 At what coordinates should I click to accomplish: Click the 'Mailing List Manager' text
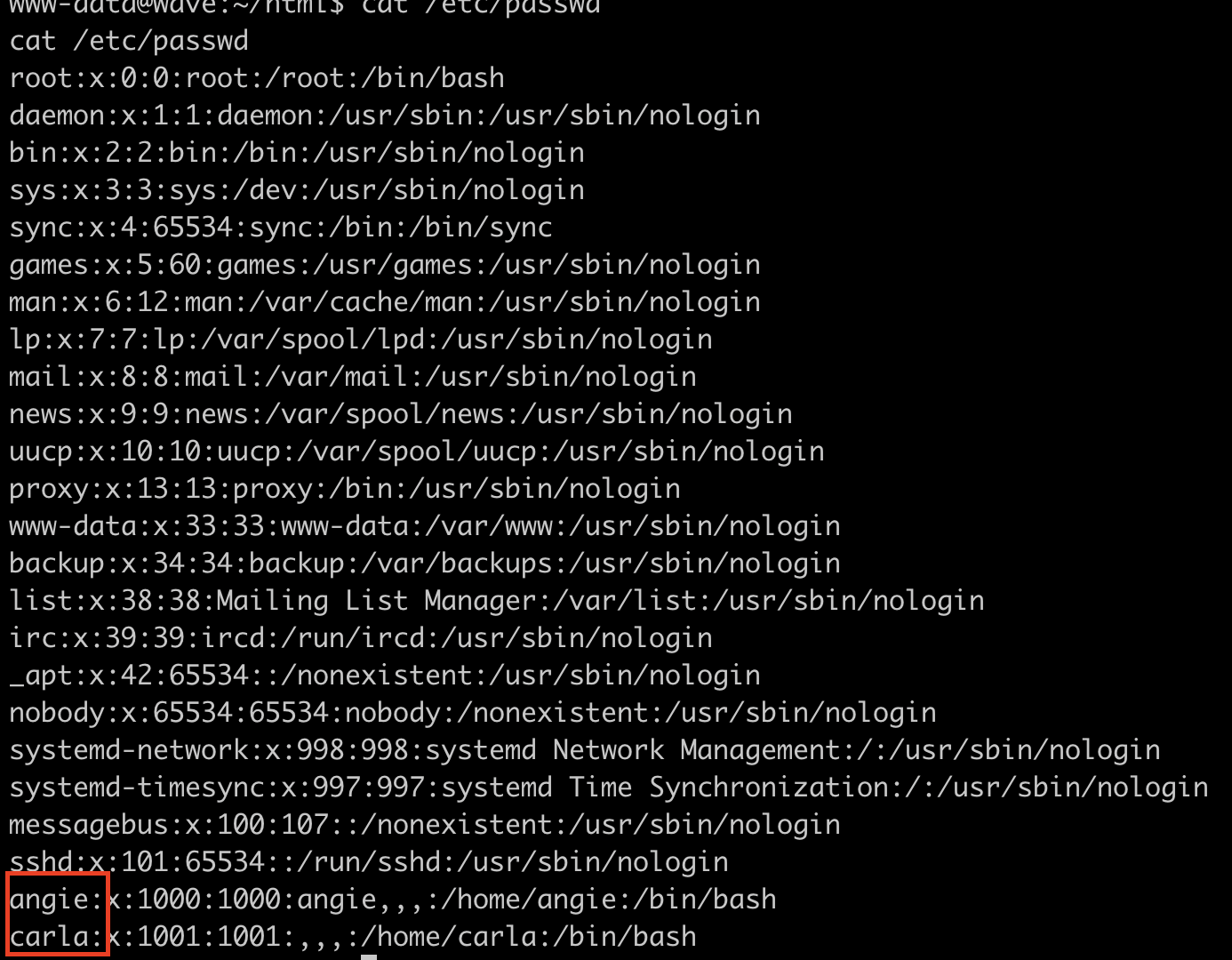coord(377,601)
